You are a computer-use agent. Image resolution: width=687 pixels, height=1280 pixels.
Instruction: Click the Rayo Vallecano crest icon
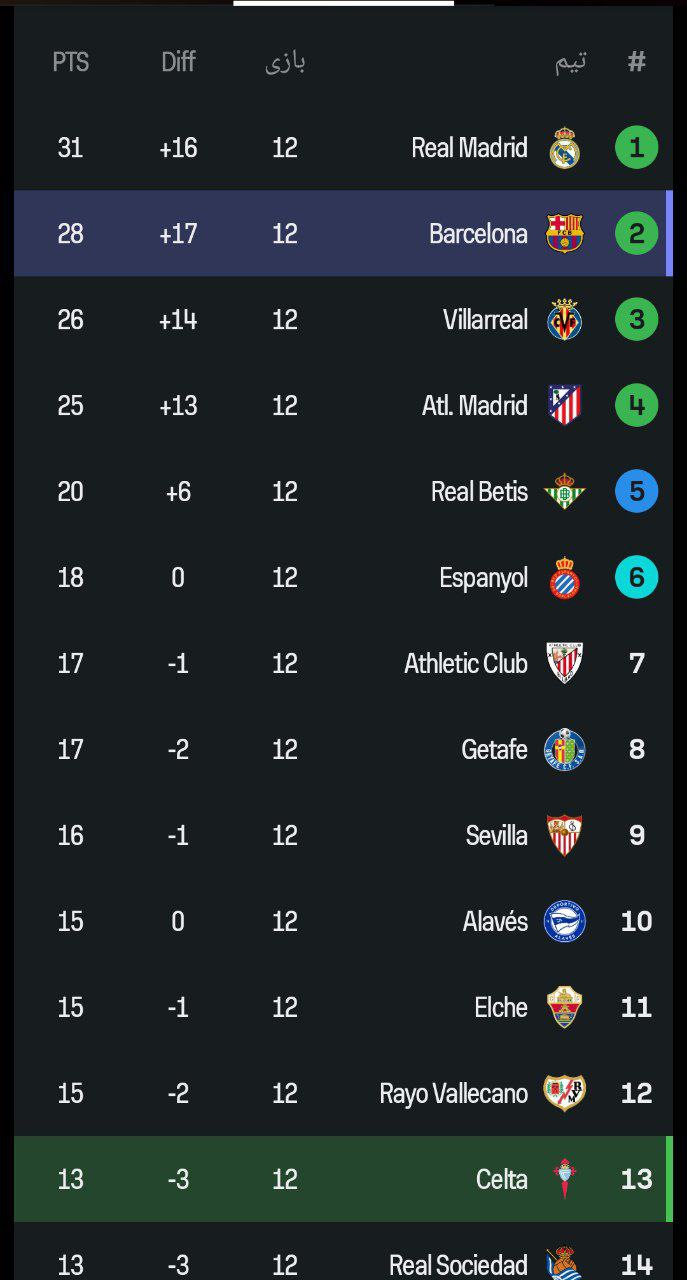click(x=565, y=1093)
